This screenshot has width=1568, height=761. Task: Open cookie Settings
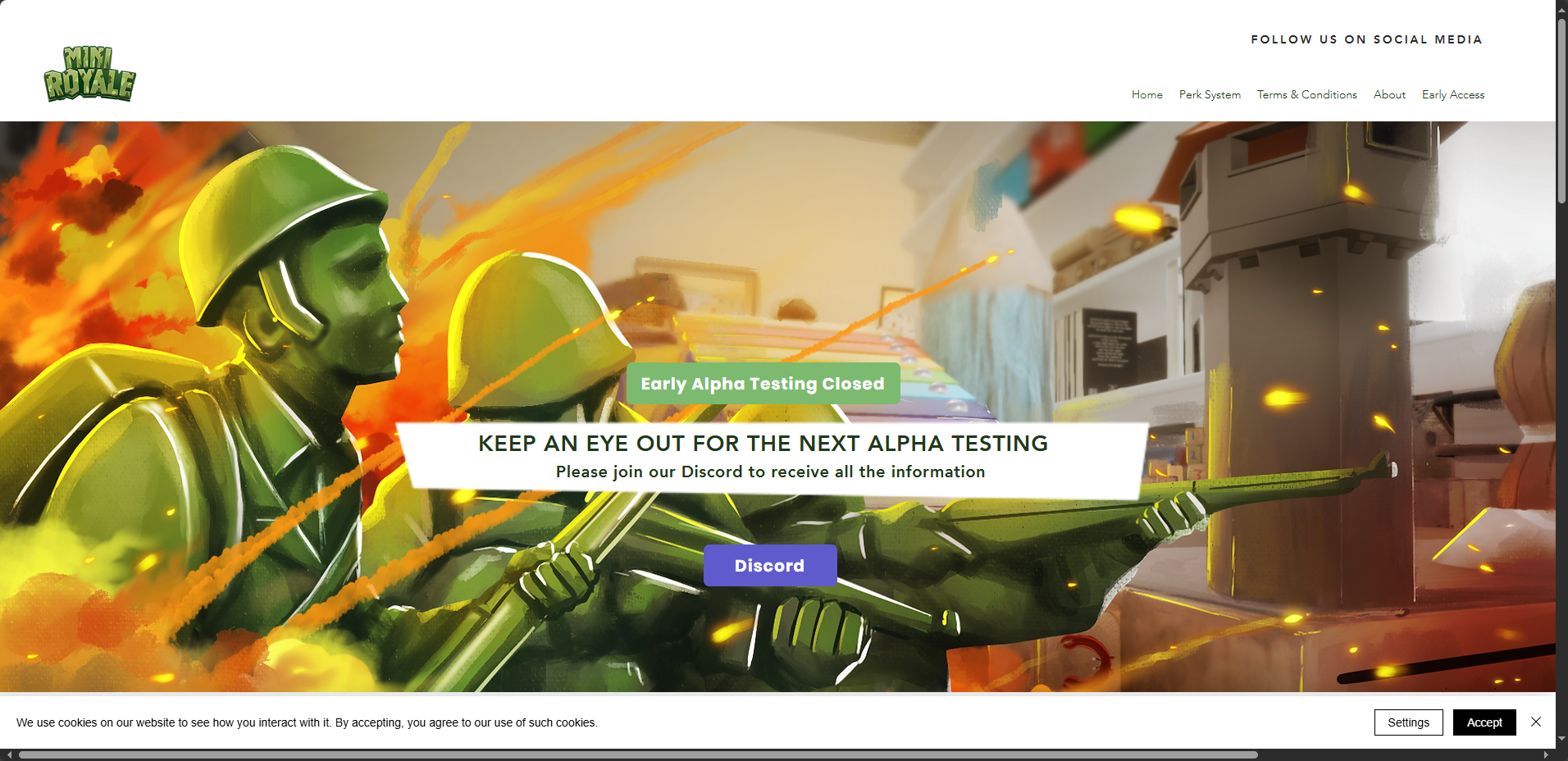pos(1408,722)
